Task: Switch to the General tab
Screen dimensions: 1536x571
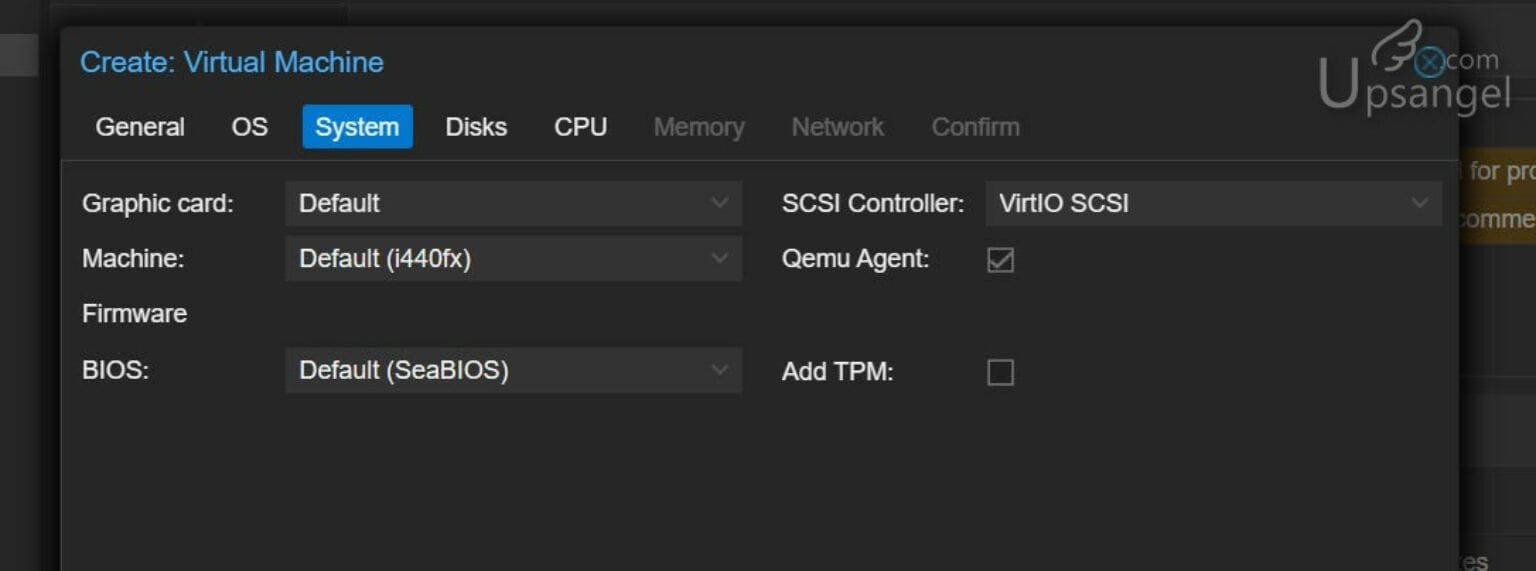Action: pyautogui.click(x=140, y=127)
